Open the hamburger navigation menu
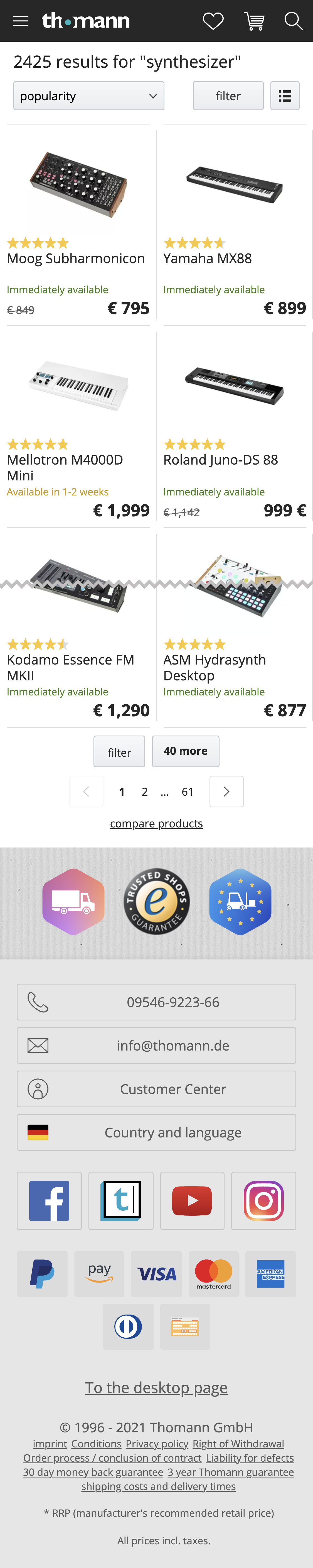Viewport: 313px width, 1568px height. 21,20
